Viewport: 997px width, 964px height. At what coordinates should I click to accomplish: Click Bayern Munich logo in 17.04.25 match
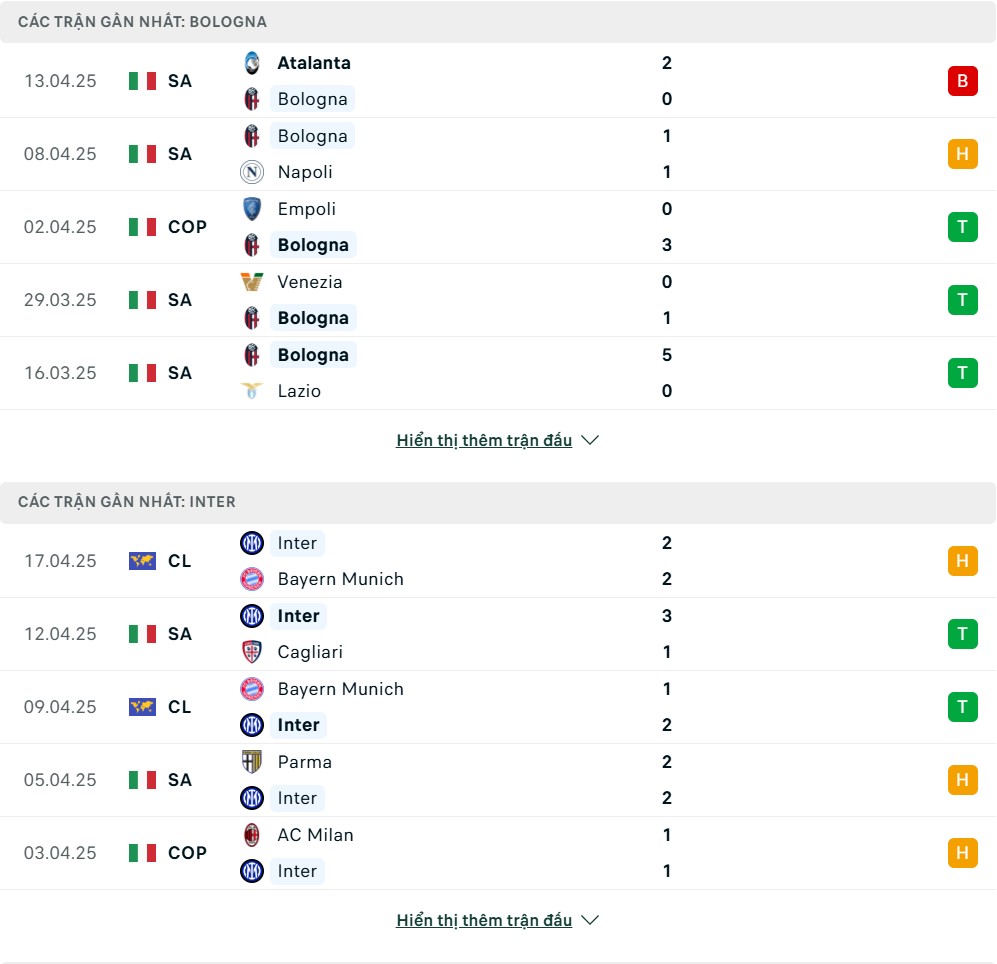pos(252,579)
